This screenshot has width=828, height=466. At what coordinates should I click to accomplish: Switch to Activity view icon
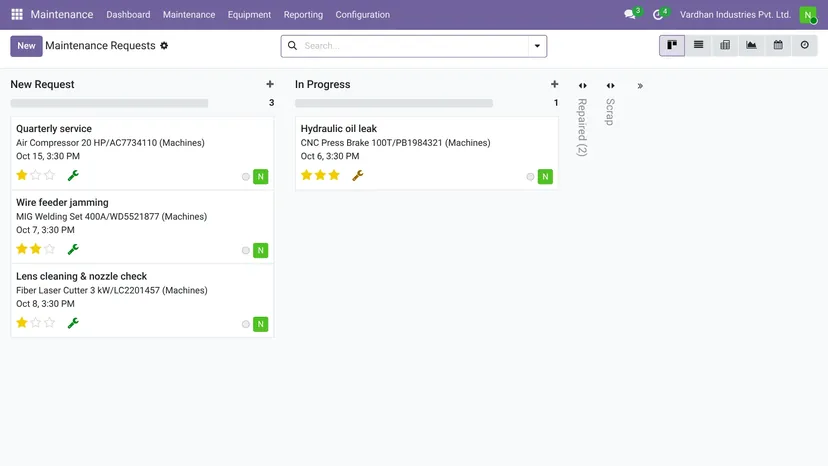click(x=804, y=45)
